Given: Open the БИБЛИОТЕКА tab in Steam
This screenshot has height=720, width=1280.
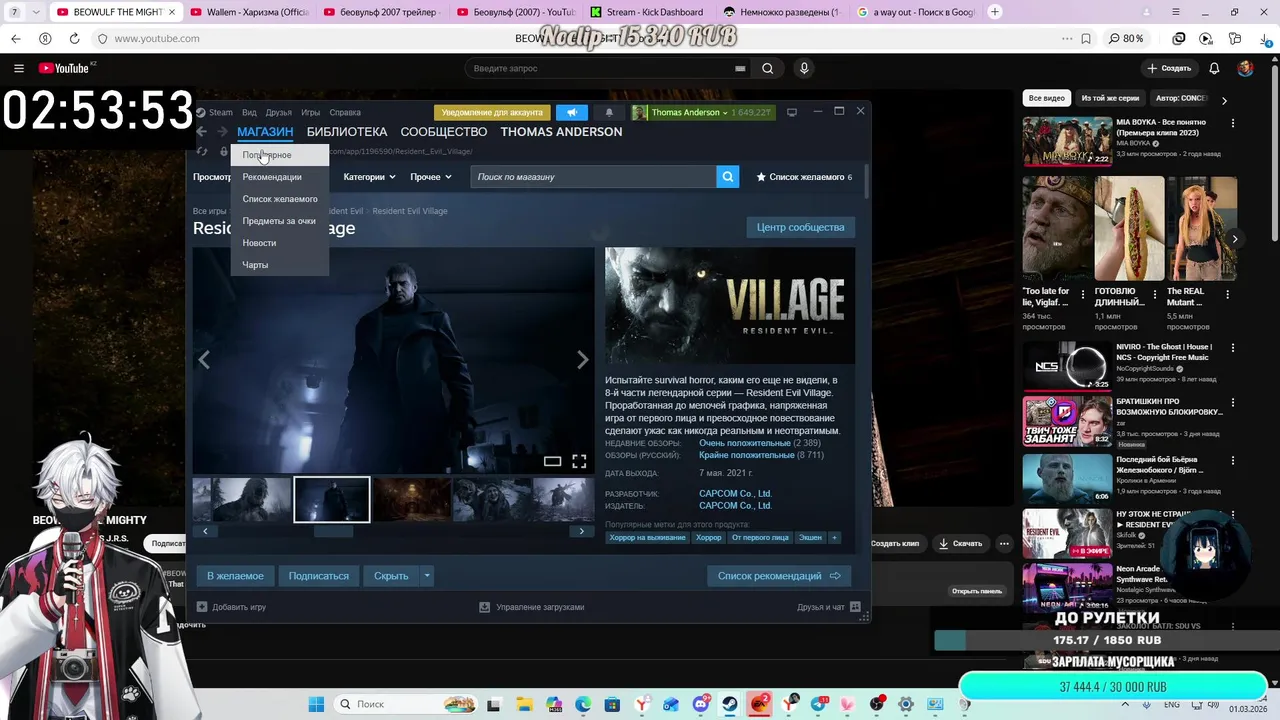Looking at the screenshot, I should coord(347,132).
